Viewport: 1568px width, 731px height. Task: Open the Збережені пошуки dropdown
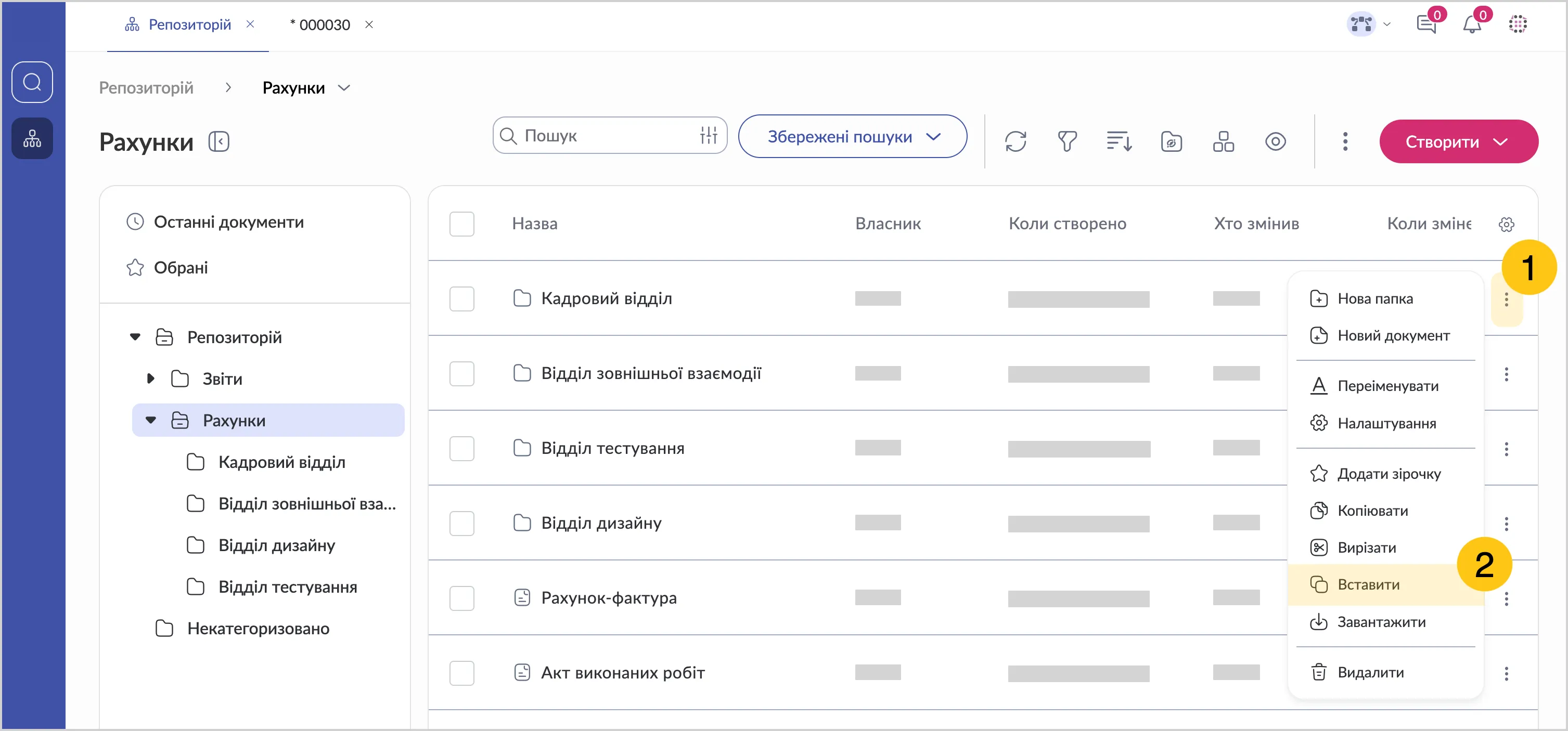click(x=852, y=136)
